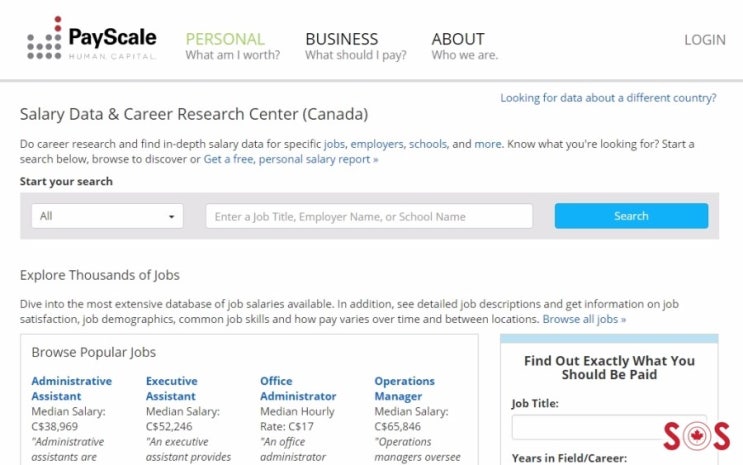Select the 'Start your search' label

[66, 182]
